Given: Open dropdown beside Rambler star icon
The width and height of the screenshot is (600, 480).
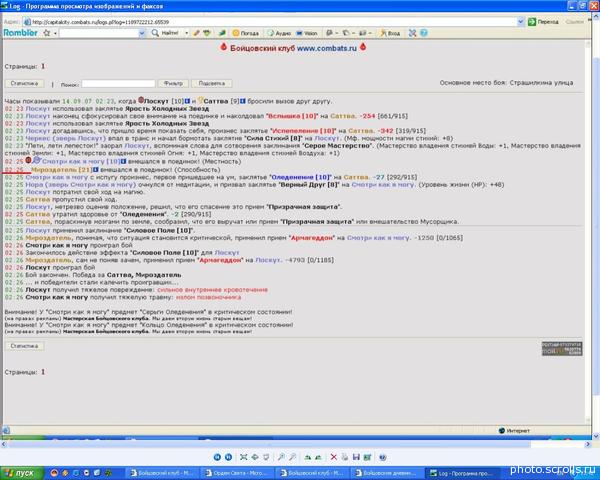Looking at the screenshot, I should click(x=55, y=33).
